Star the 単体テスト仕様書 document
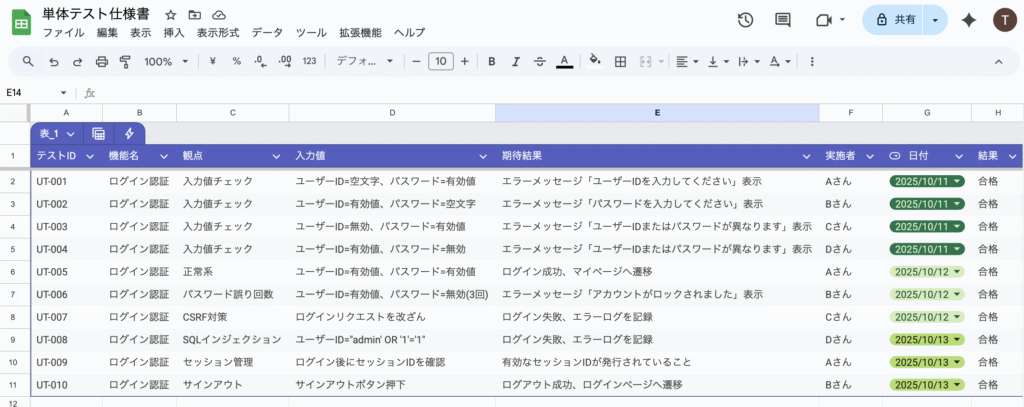This screenshot has height=407, width=1024. 171,16
